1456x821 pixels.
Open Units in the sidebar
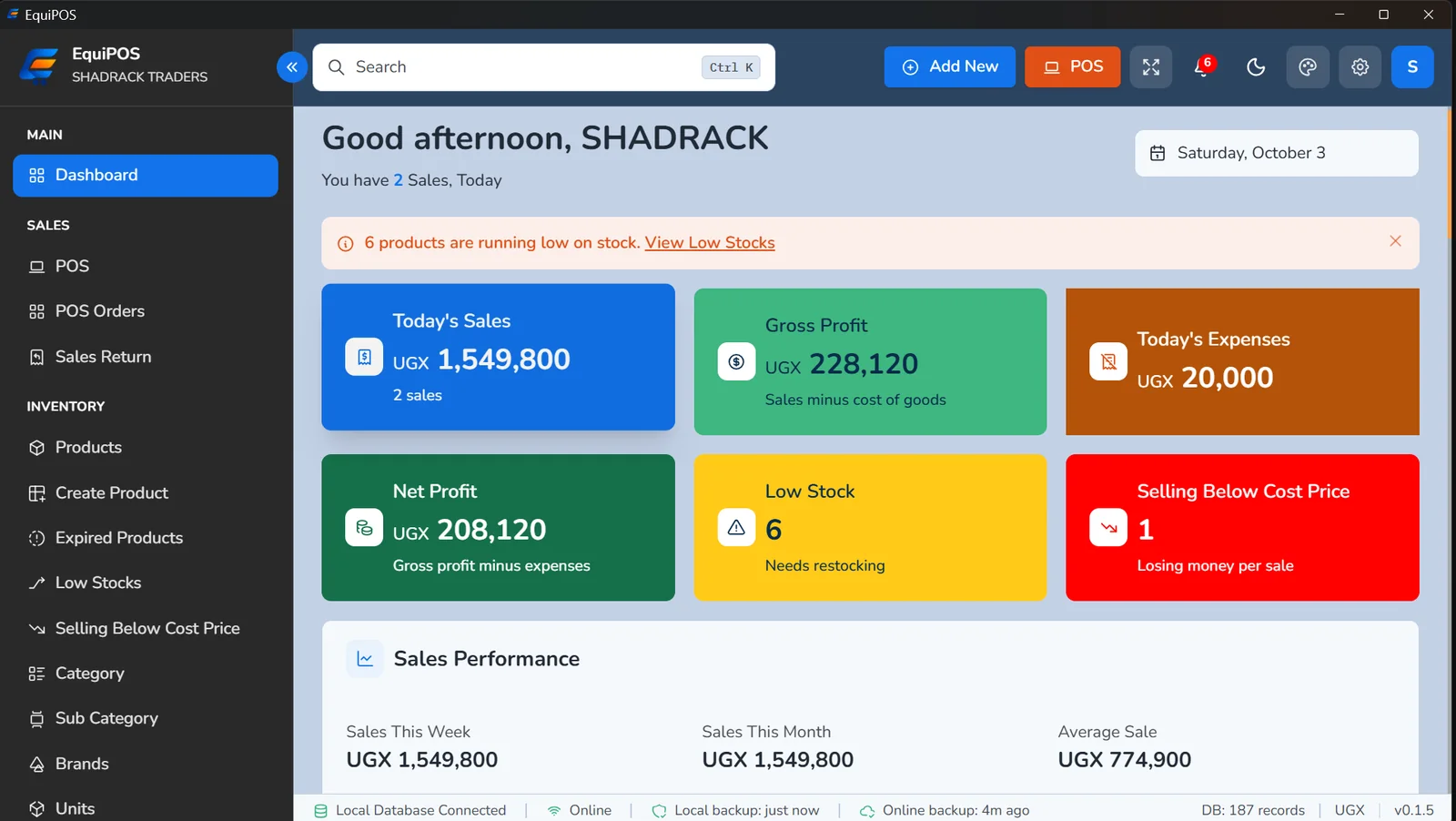point(146,808)
